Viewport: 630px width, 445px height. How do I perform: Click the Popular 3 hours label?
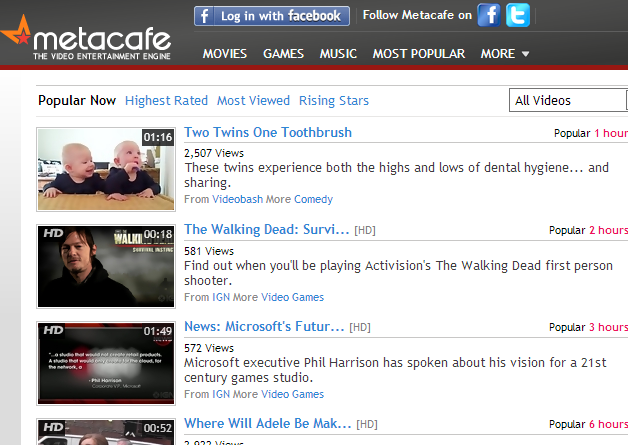(588, 327)
